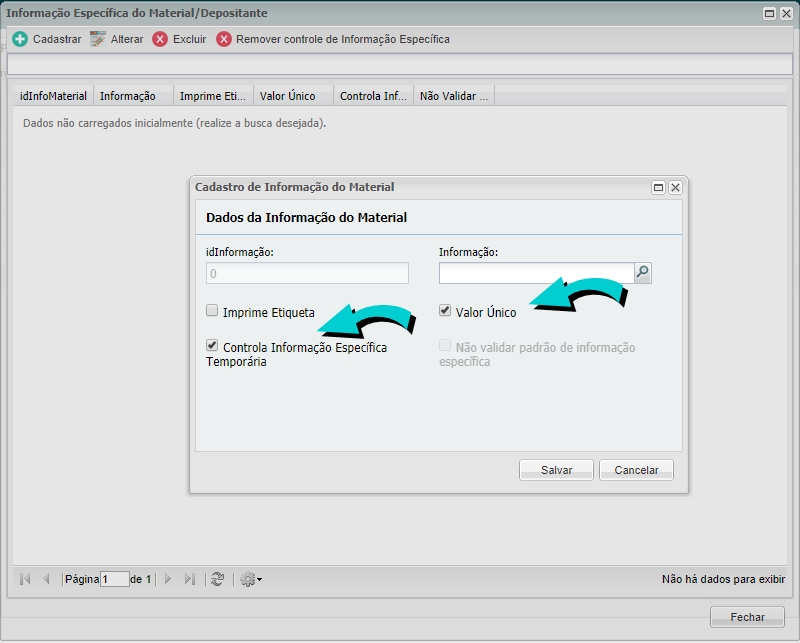Image resolution: width=800 pixels, height=643 pixels.
Task: Go to first page in pager
Action: (24, 579)
